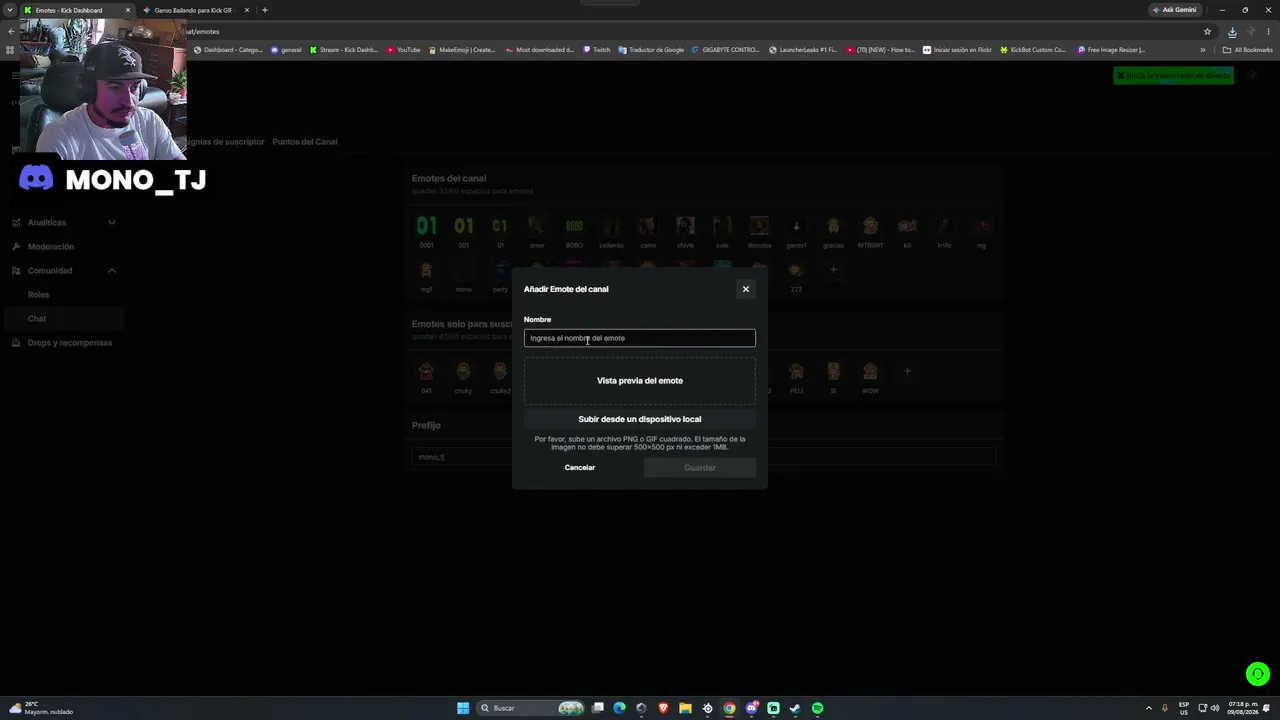The height and width of the screenshot is (720, 1280).
Task: Open Drops y recompensas in sidebar
Action: click(x=64, y=343)
